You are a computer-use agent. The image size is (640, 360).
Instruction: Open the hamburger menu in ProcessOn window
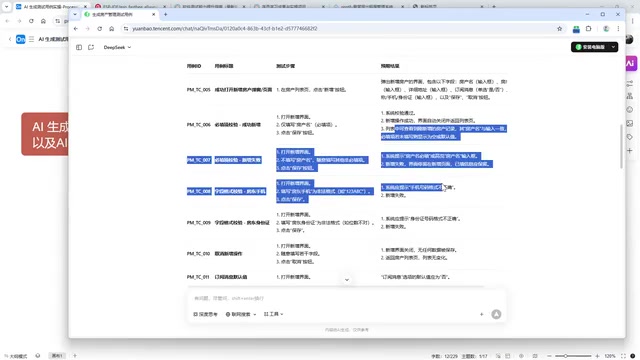point(31,39)
